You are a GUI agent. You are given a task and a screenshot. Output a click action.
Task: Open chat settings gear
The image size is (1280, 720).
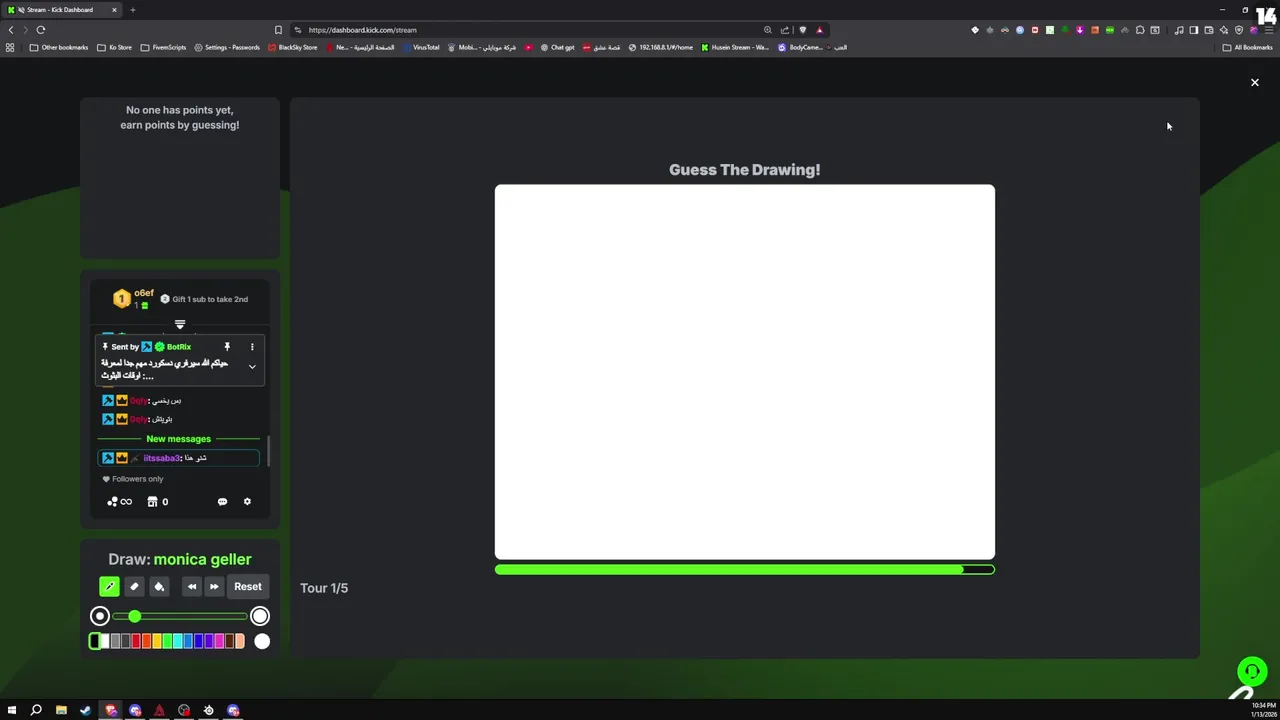[x=247, y=502]
